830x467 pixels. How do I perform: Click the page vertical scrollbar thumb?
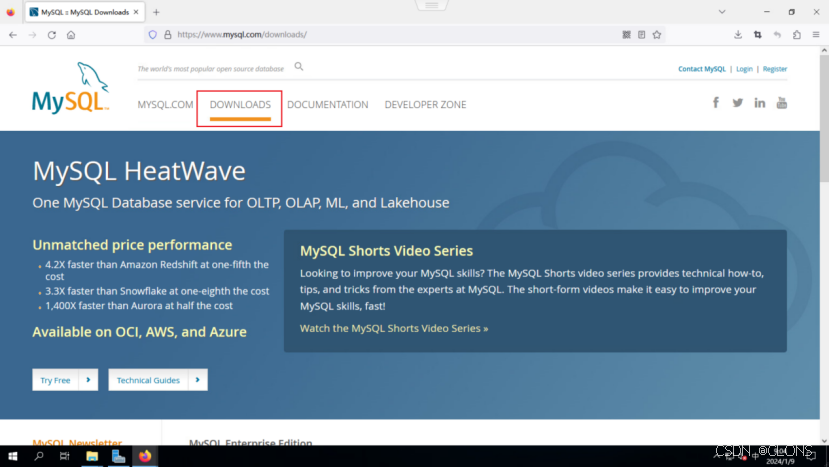coord(824,118)
